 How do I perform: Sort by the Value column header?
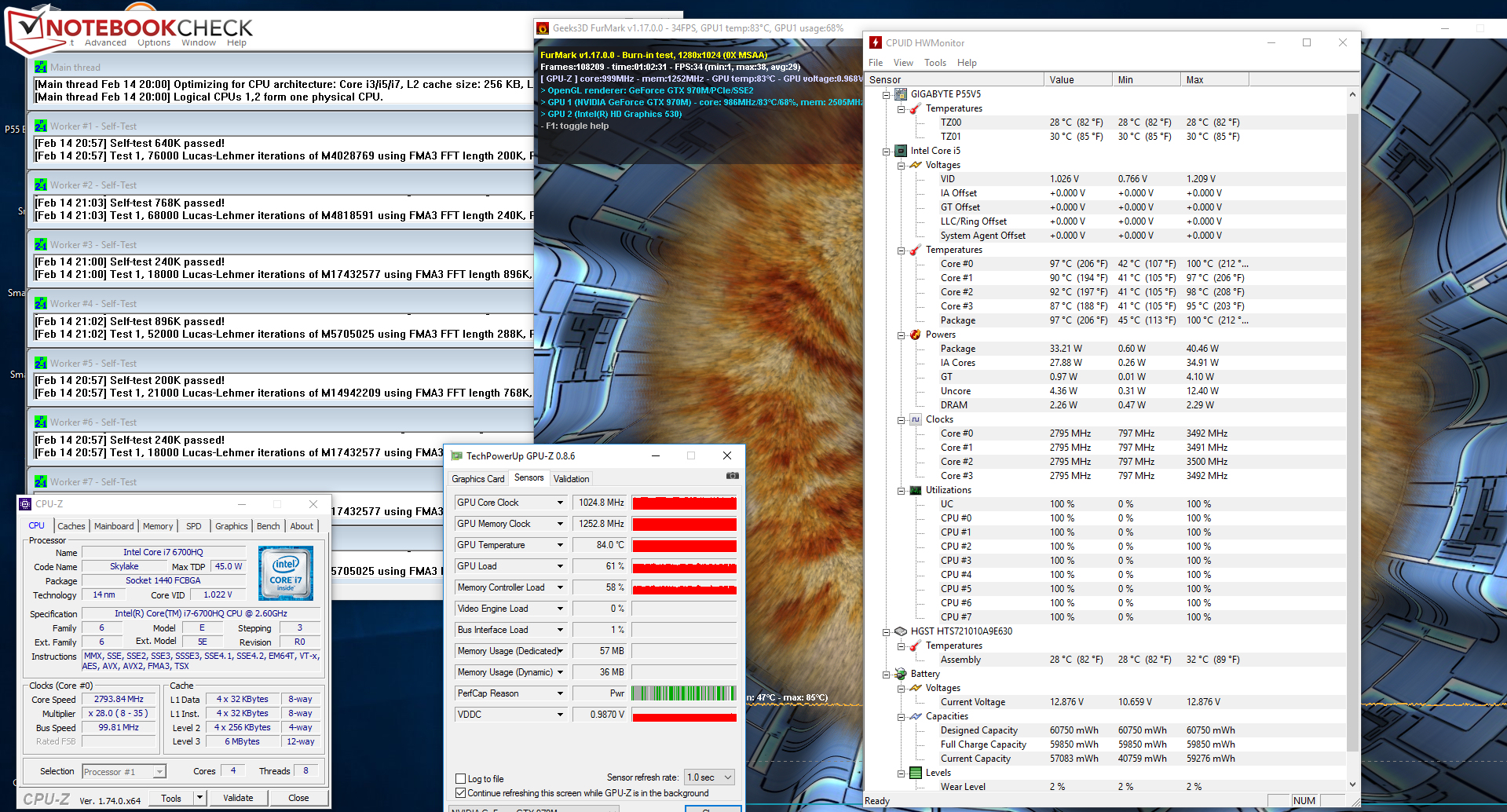pyautogui.click(x=1077, y=79)
